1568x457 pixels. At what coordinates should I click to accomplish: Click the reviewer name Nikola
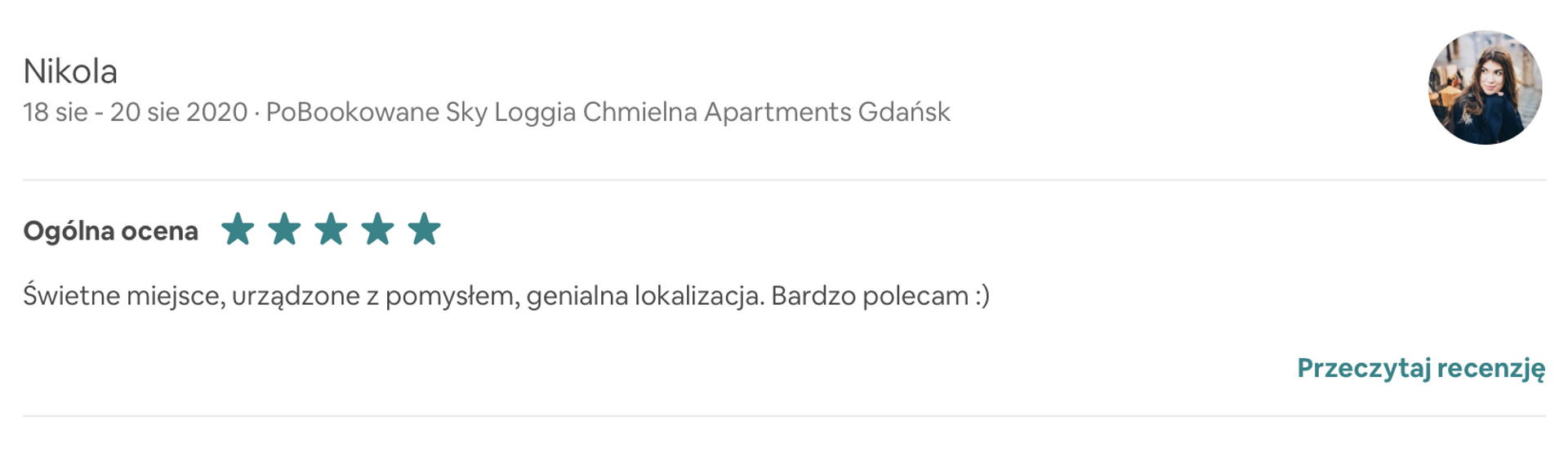70,72
